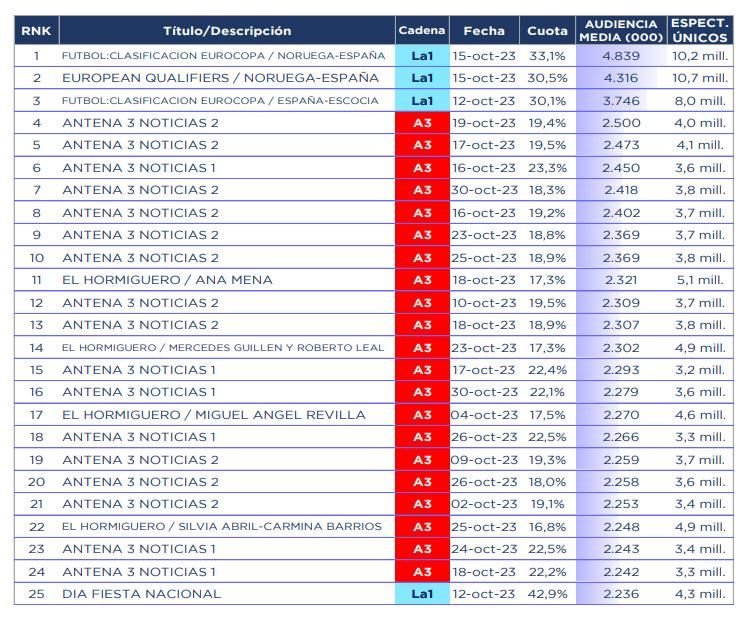
Task: Select El Hormiguero / Mercedes Guillen y Roberto Leal
Action: [221, 348]
